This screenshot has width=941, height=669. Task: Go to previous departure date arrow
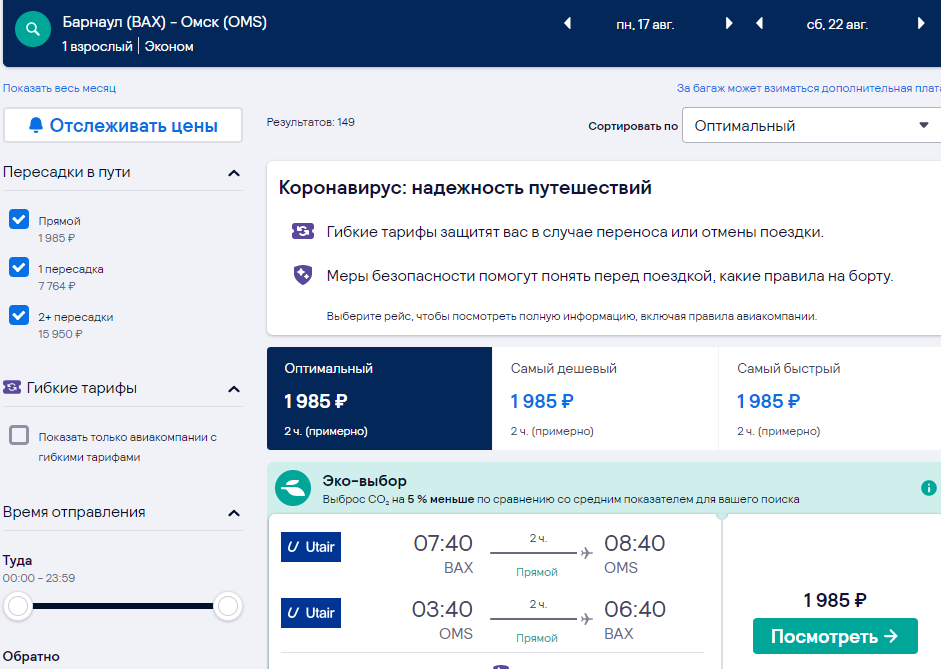click(x=567, y=23)
